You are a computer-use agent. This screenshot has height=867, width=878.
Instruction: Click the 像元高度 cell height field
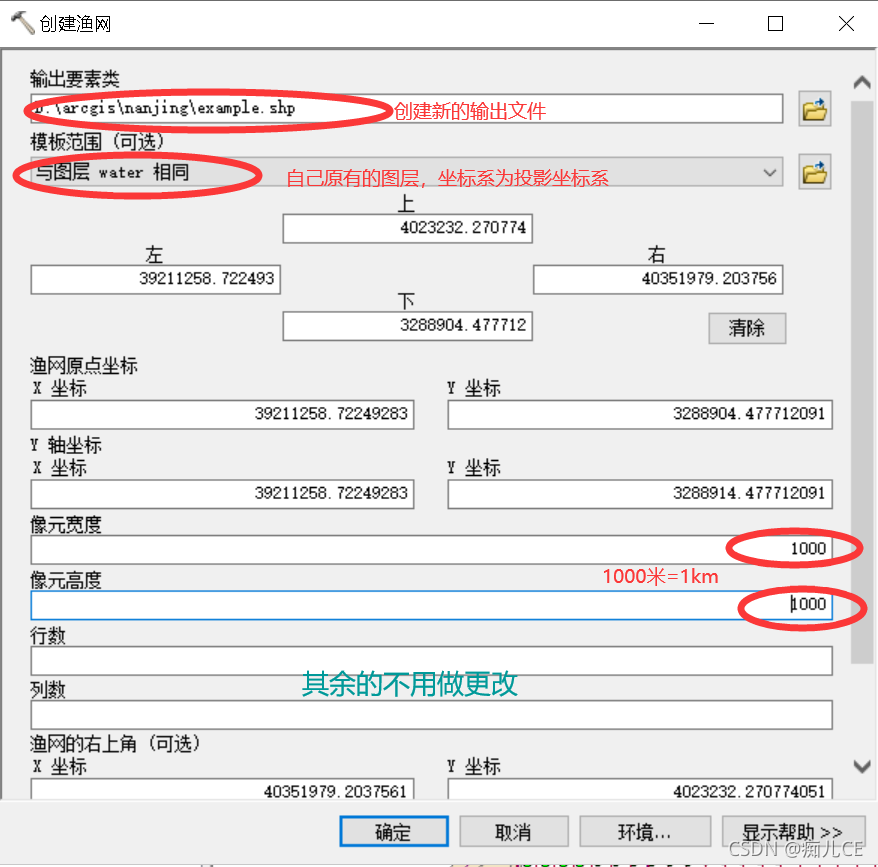click(432, 605)
